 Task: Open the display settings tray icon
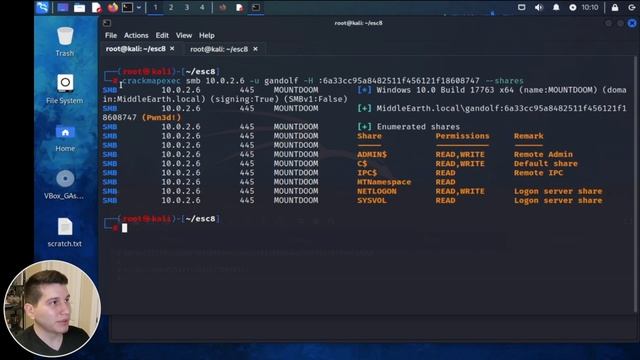pyautogui.click(x=522, y=7)
